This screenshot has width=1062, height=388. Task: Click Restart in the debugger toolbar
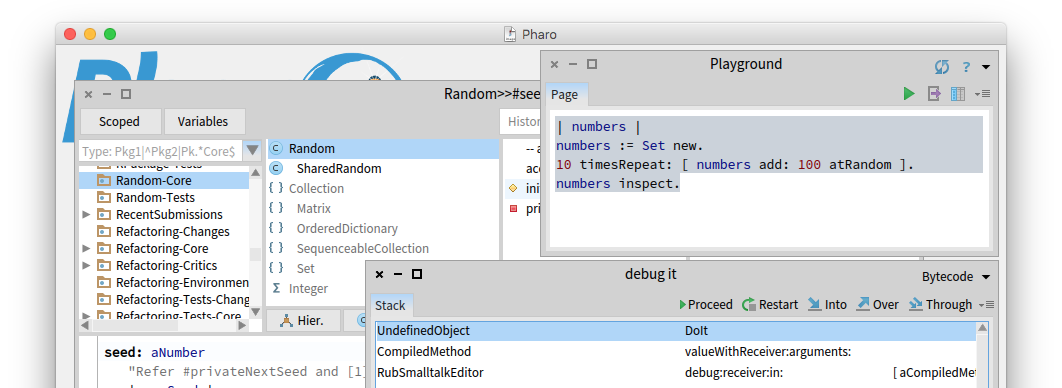coord(770,305)
